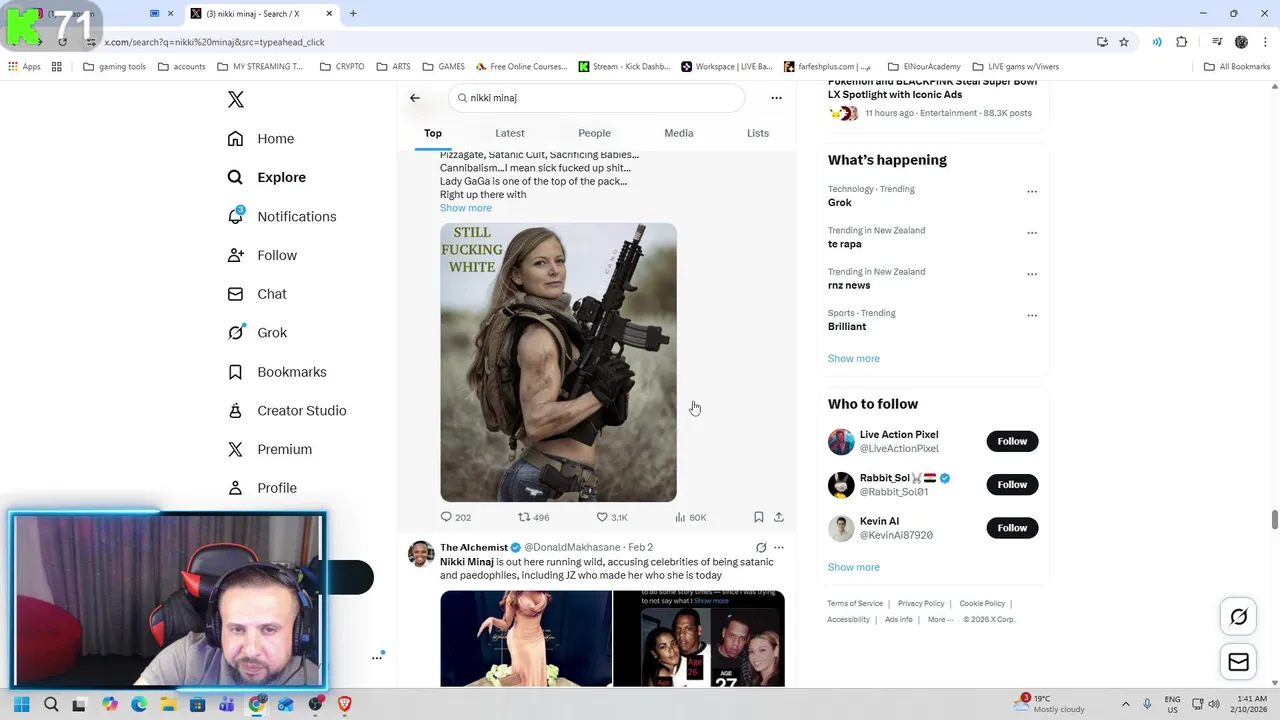Bookmark the post with the rifle image
The image size is (1280, 720).
[758, 517]
